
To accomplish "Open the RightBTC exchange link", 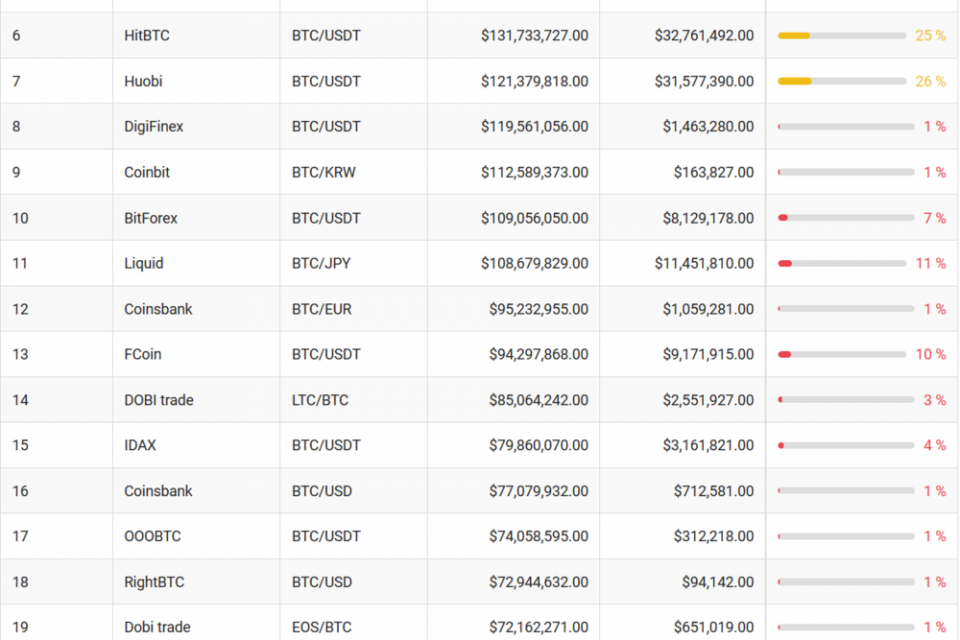I will pyautogui.click(x=154, y=582).
